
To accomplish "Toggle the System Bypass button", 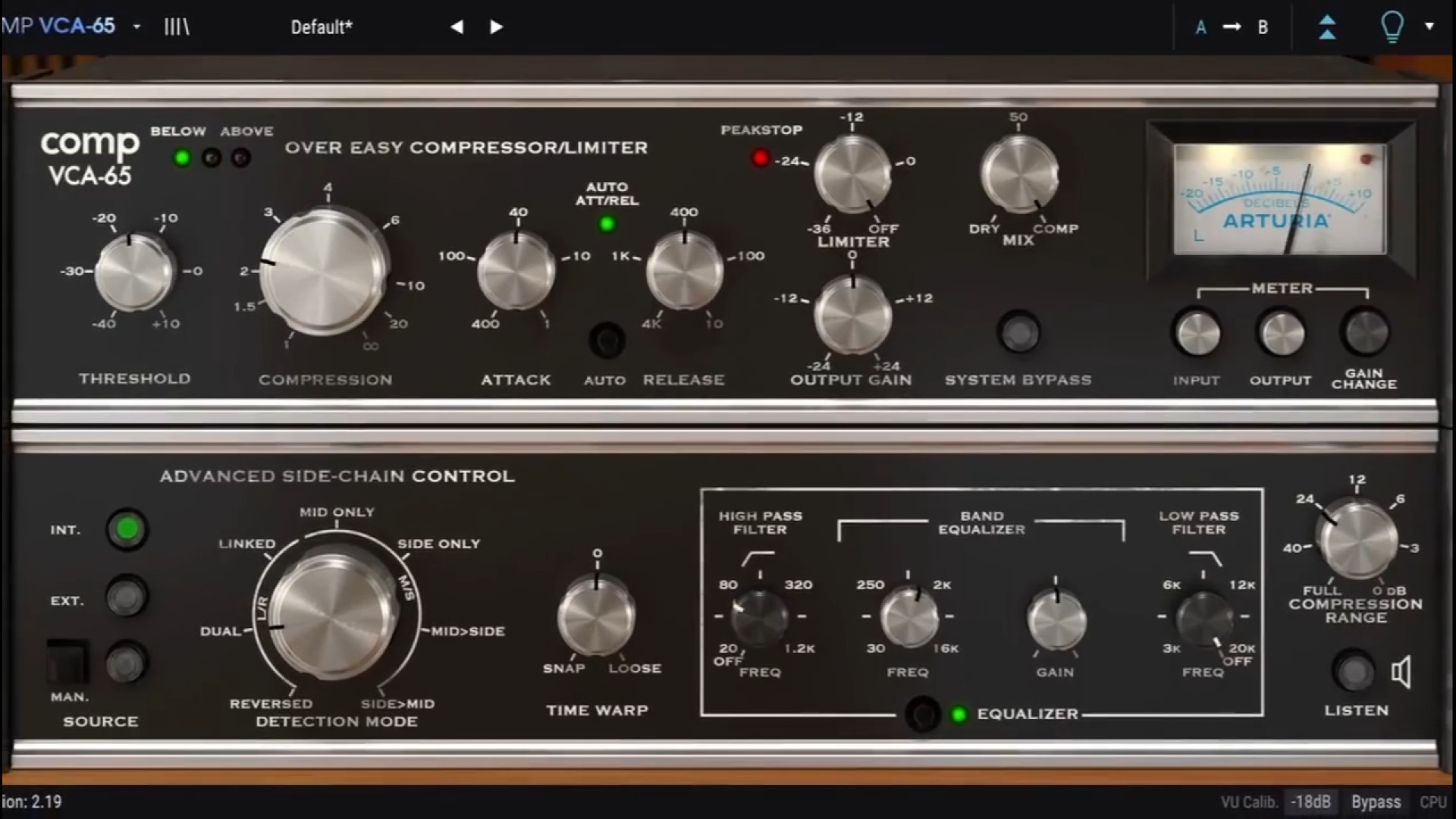I will tap(1018, 332).
